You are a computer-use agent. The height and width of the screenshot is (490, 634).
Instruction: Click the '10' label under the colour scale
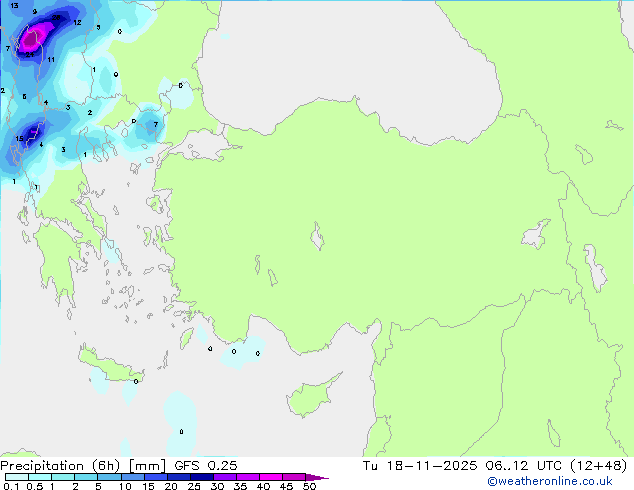click(125, 486)
